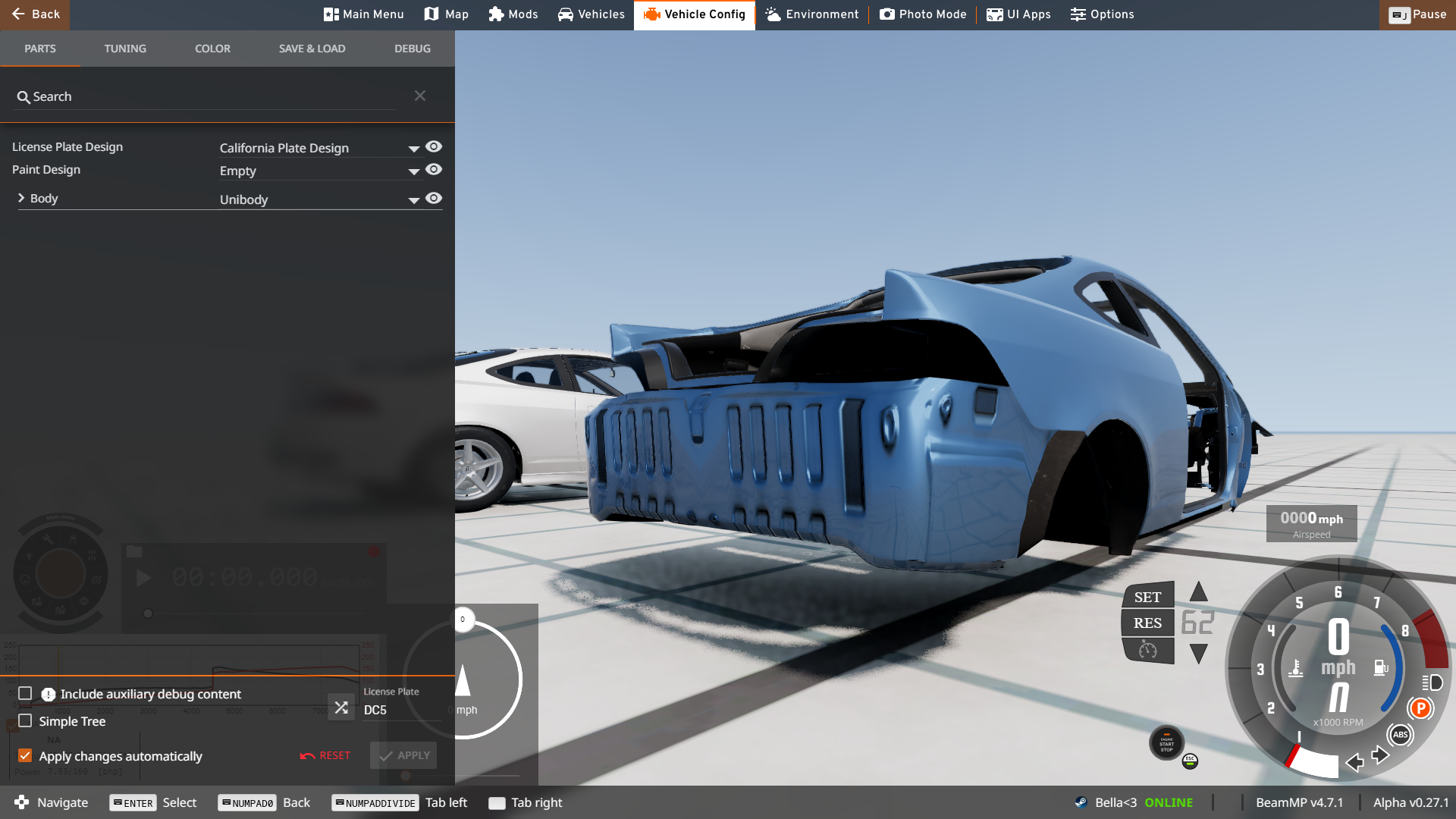1456x819 pixels.
Task: Switch to the Save & Load tab
Action: [312, 49]
